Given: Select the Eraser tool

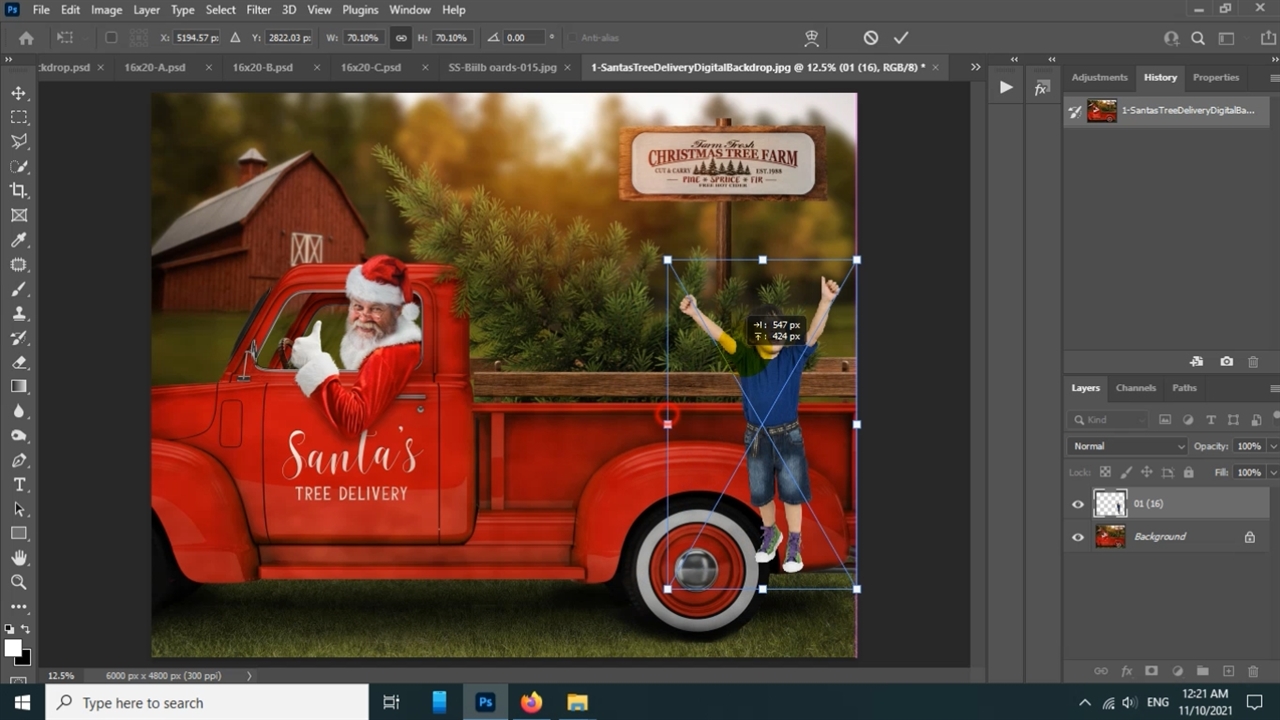Looking at the screenshot, I should click(x=19, y=362).
